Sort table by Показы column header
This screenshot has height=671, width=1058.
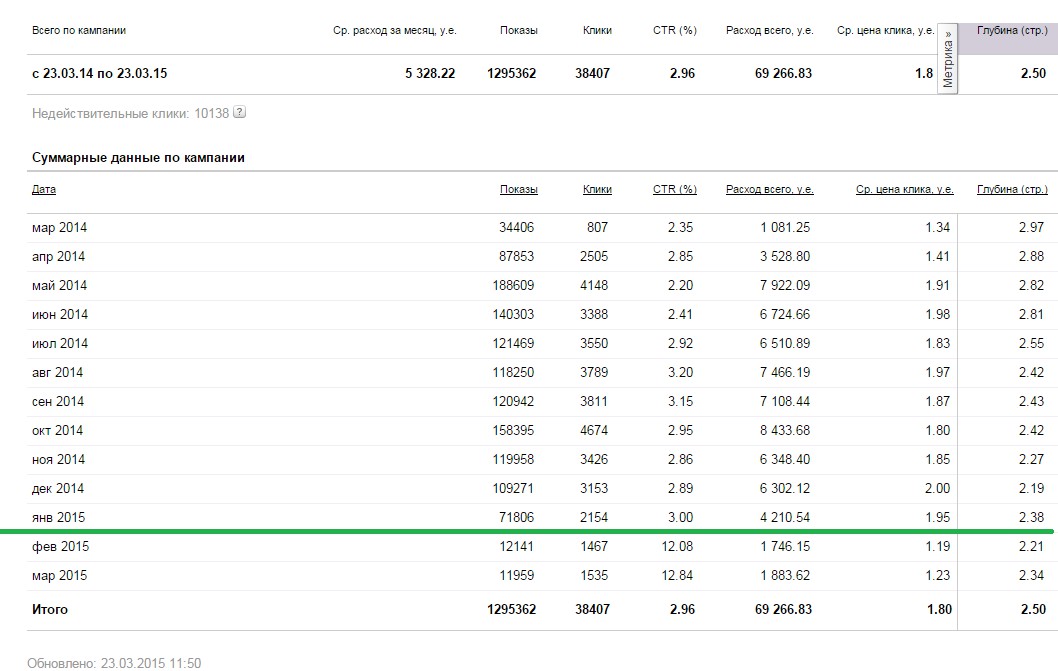point(518,190)
